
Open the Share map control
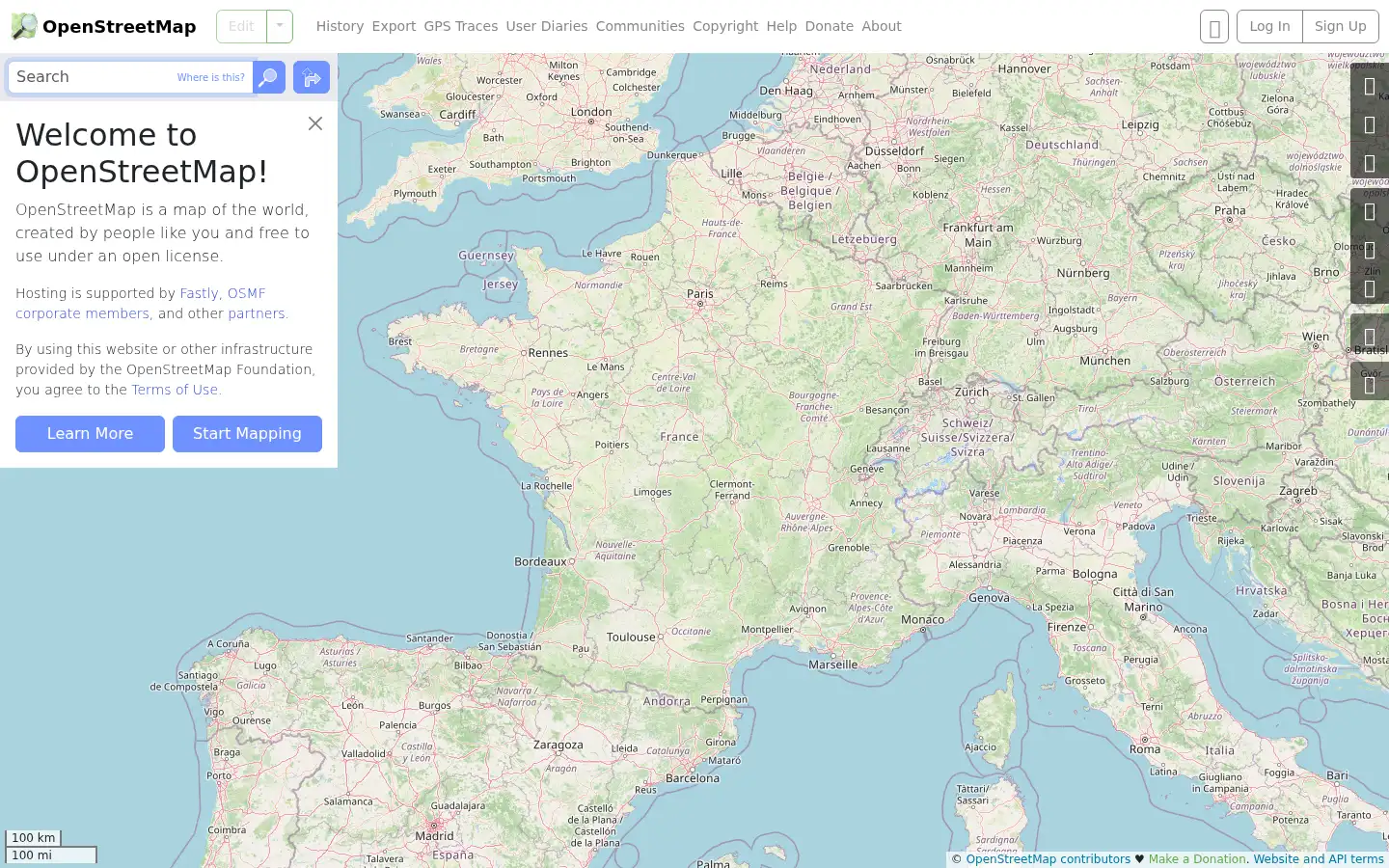click(1370, 289)
